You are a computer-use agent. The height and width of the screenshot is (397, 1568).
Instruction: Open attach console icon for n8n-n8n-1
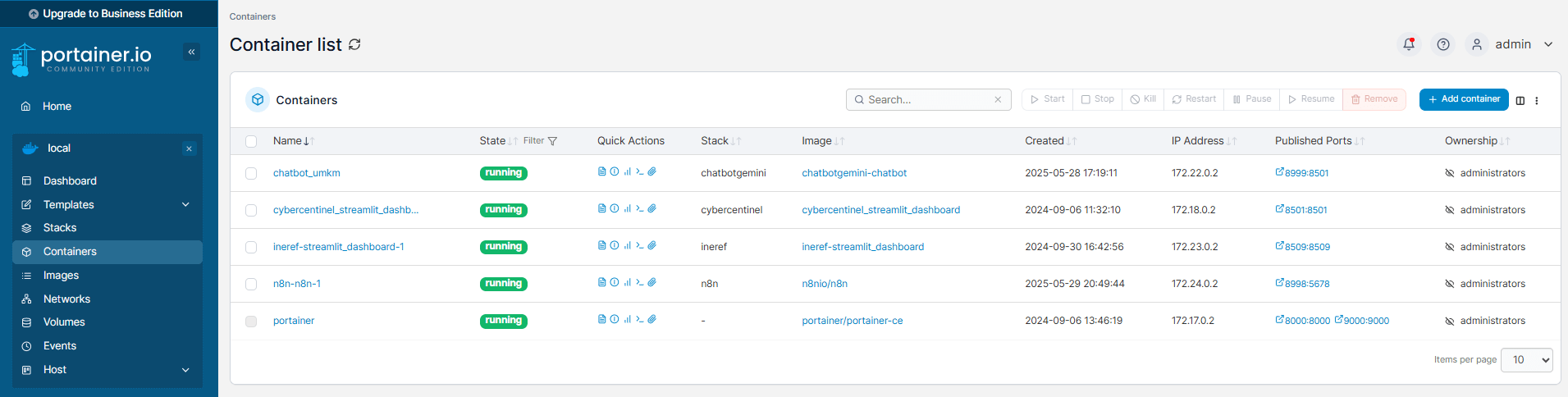coord(651,282)
